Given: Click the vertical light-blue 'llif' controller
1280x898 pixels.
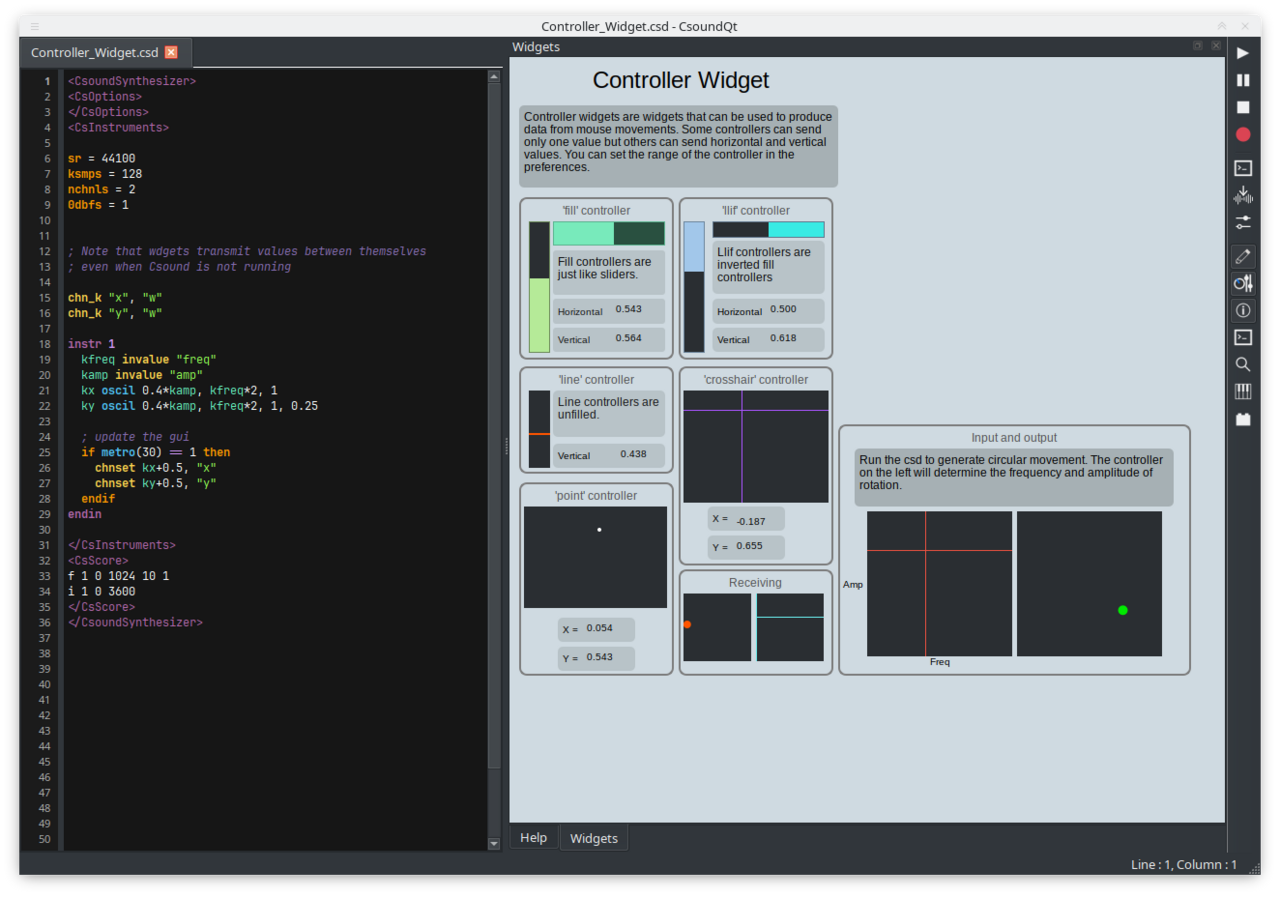Looking at the screenshot, I should pos(694,287).
